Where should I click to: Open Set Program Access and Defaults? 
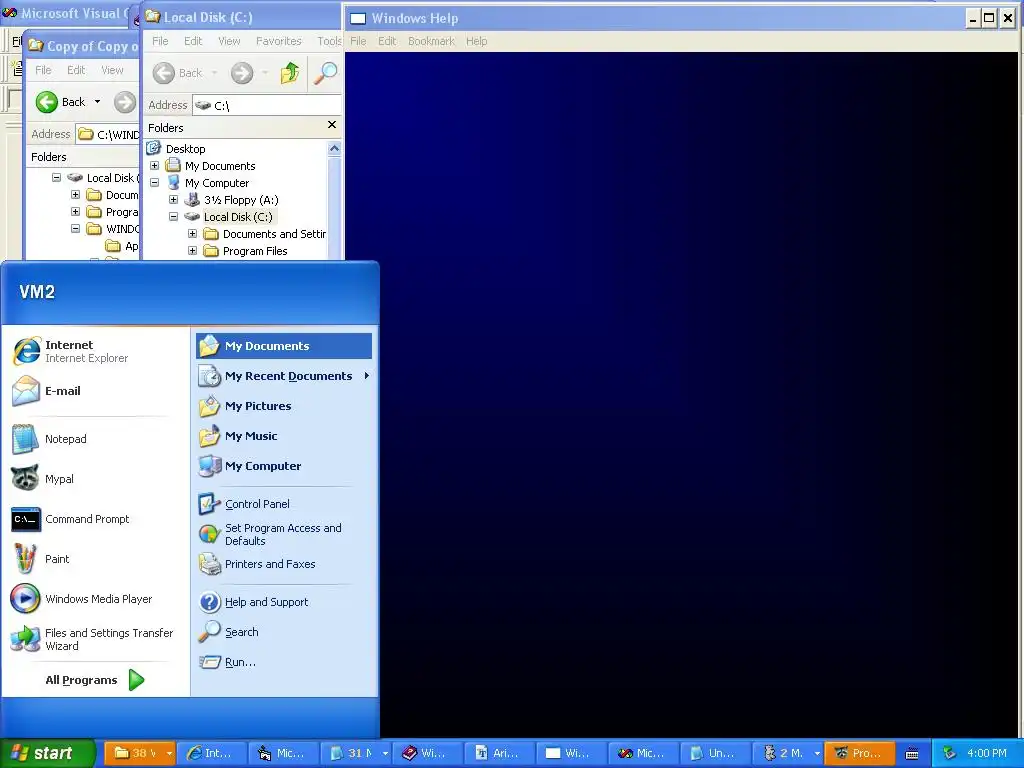point(283,534)
